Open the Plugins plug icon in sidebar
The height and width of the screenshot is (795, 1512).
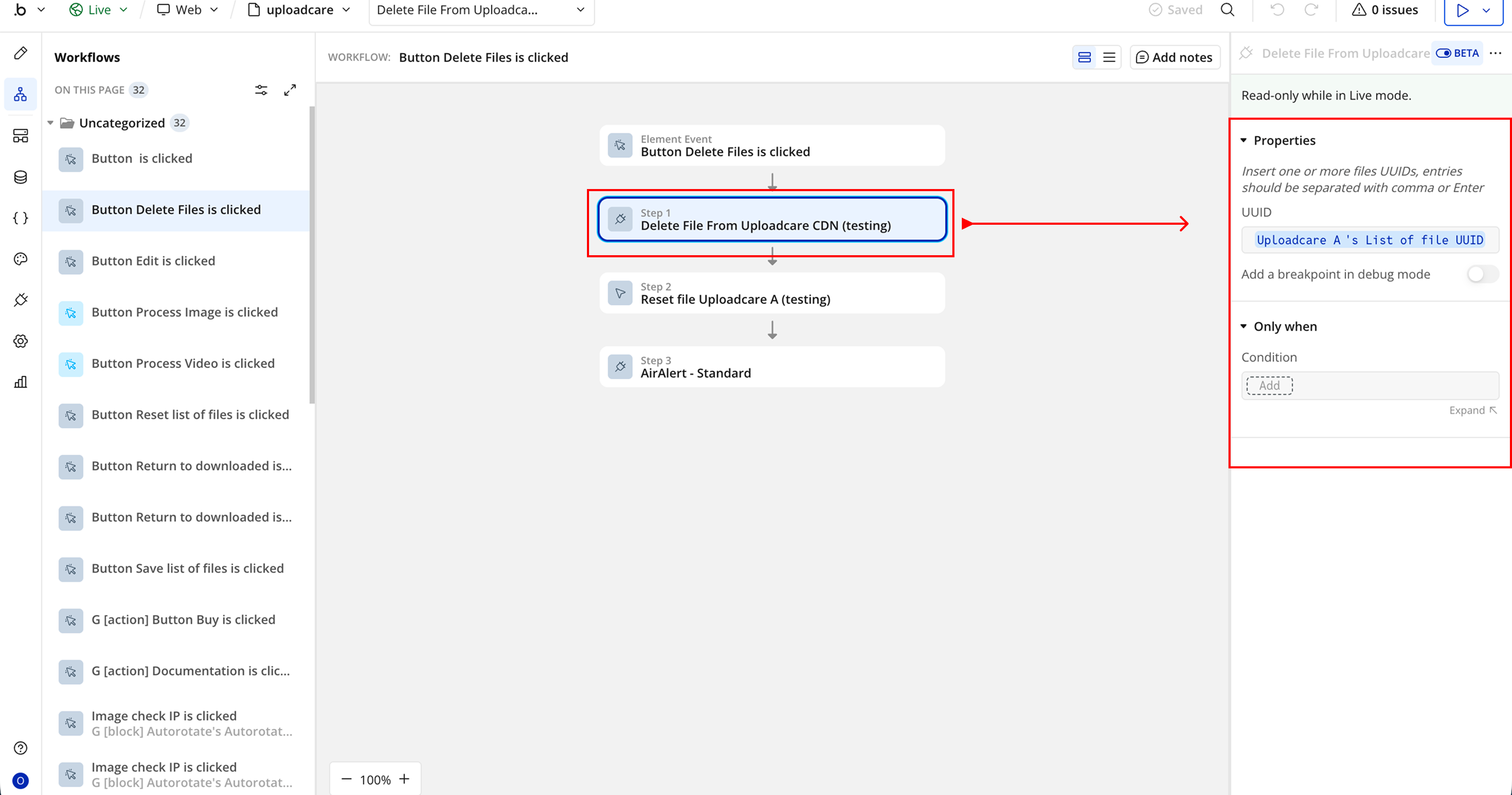pos(20,300)
